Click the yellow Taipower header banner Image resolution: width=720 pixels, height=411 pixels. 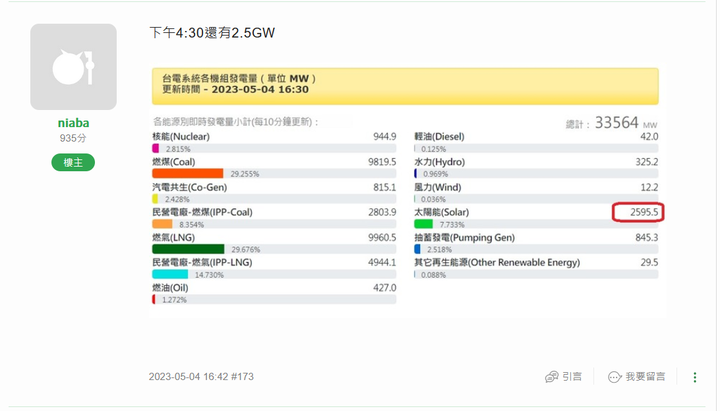point(405,86)
